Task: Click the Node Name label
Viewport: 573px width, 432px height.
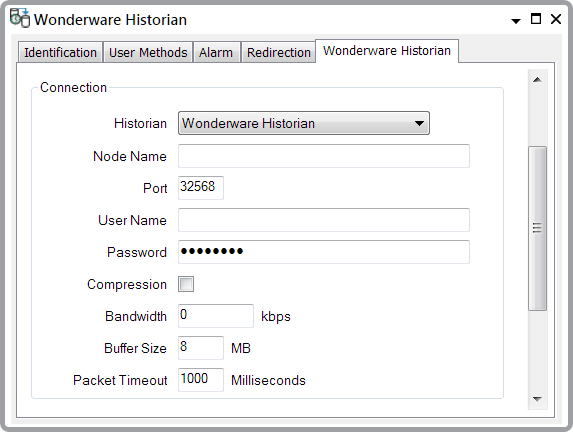Action: tap(130, 156)
